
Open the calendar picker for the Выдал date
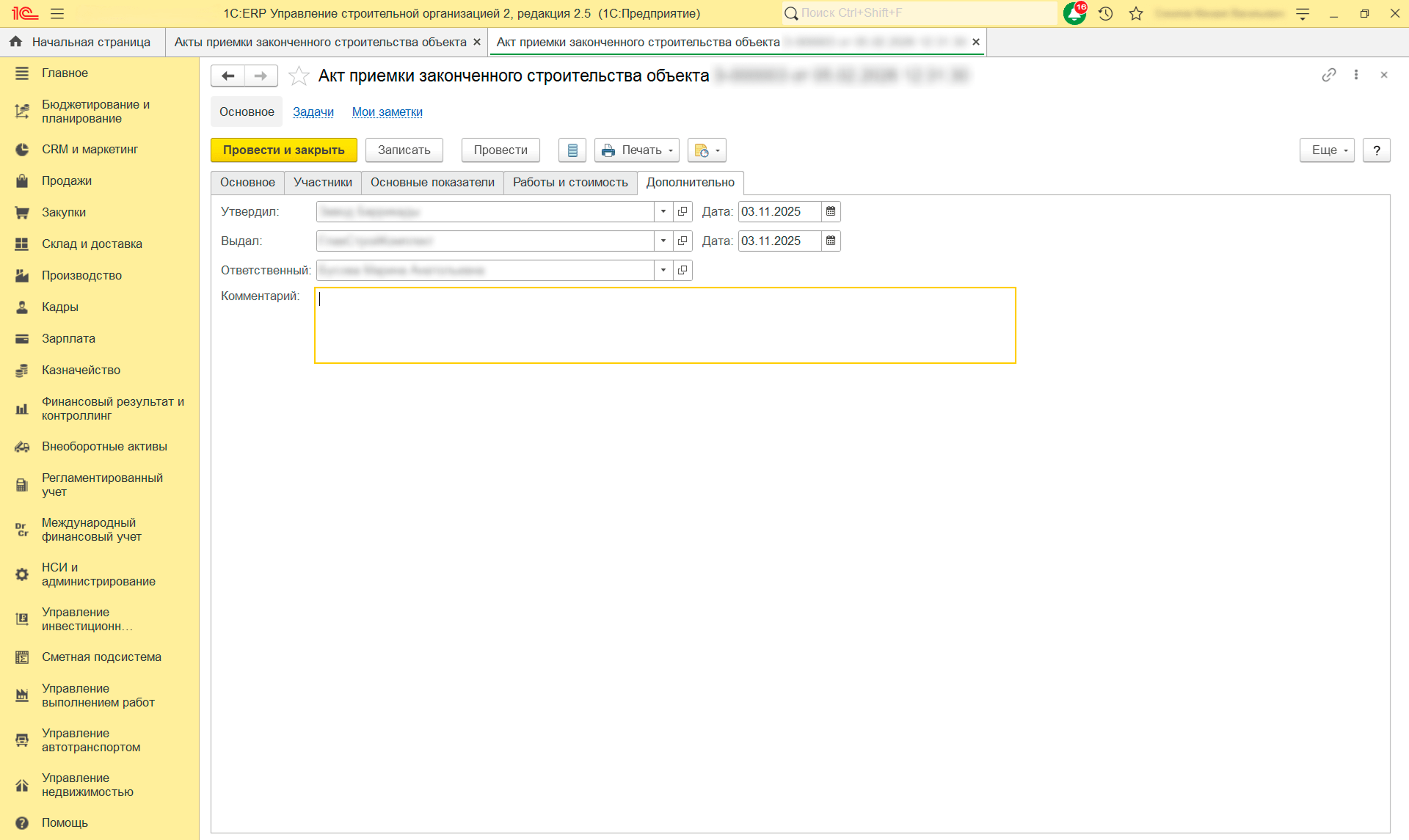click(x=831, y=241)
